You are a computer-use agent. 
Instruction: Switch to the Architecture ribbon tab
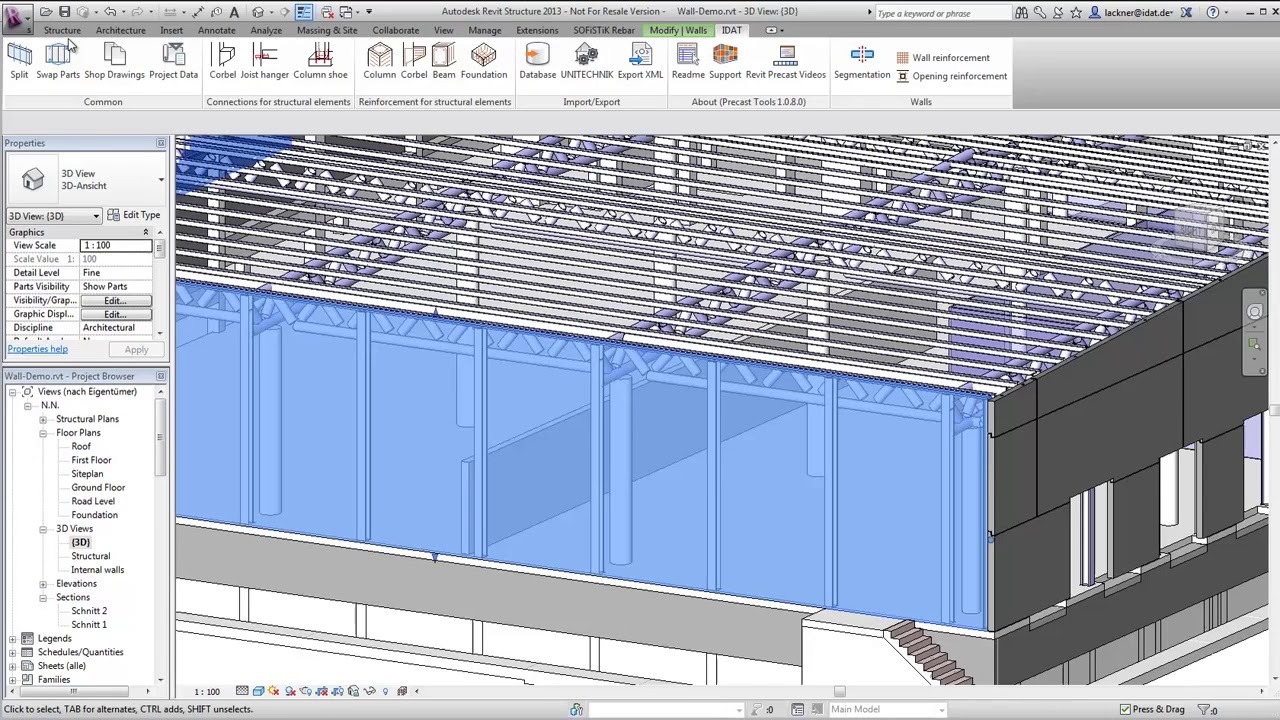coord(120,30)
